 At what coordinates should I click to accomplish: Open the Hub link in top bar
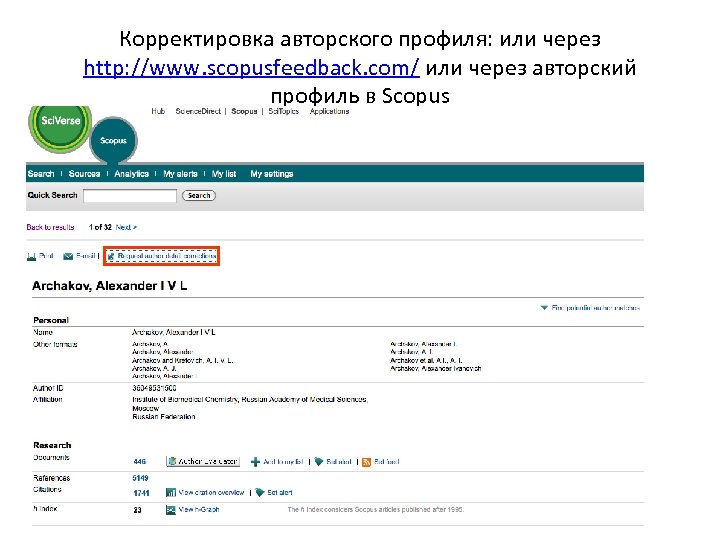click(x=158, y=111)
